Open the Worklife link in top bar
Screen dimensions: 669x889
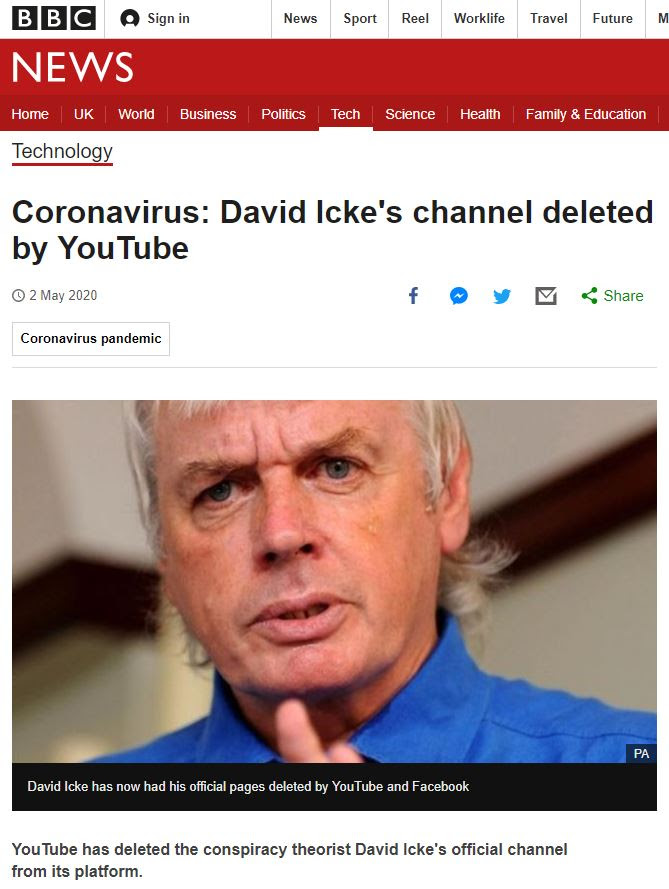[x=479, y=19]
